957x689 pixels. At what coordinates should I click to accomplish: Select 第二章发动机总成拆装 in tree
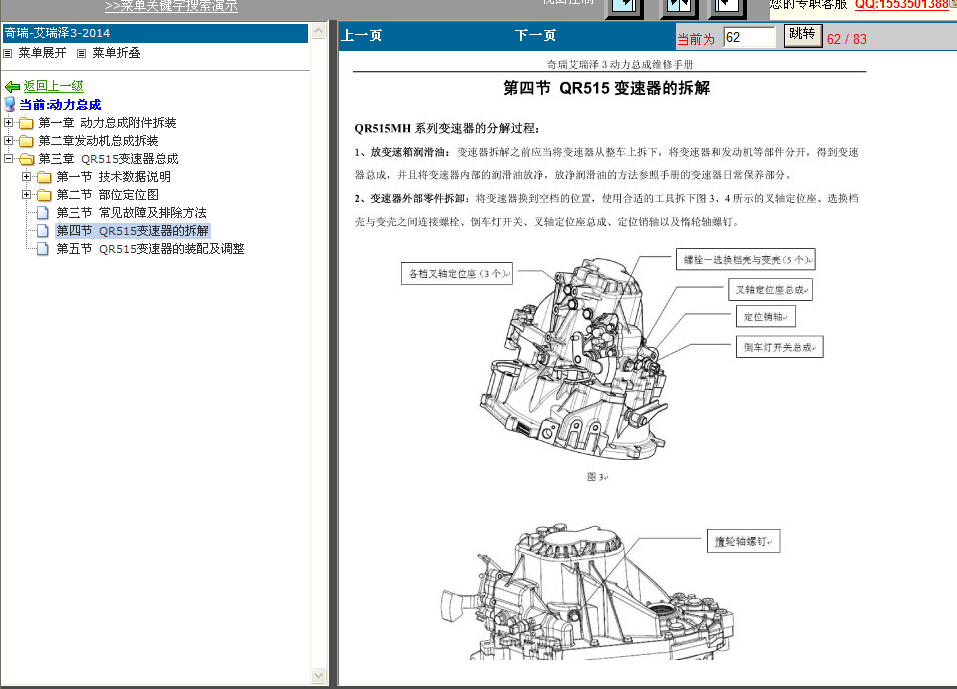(98, 141)
